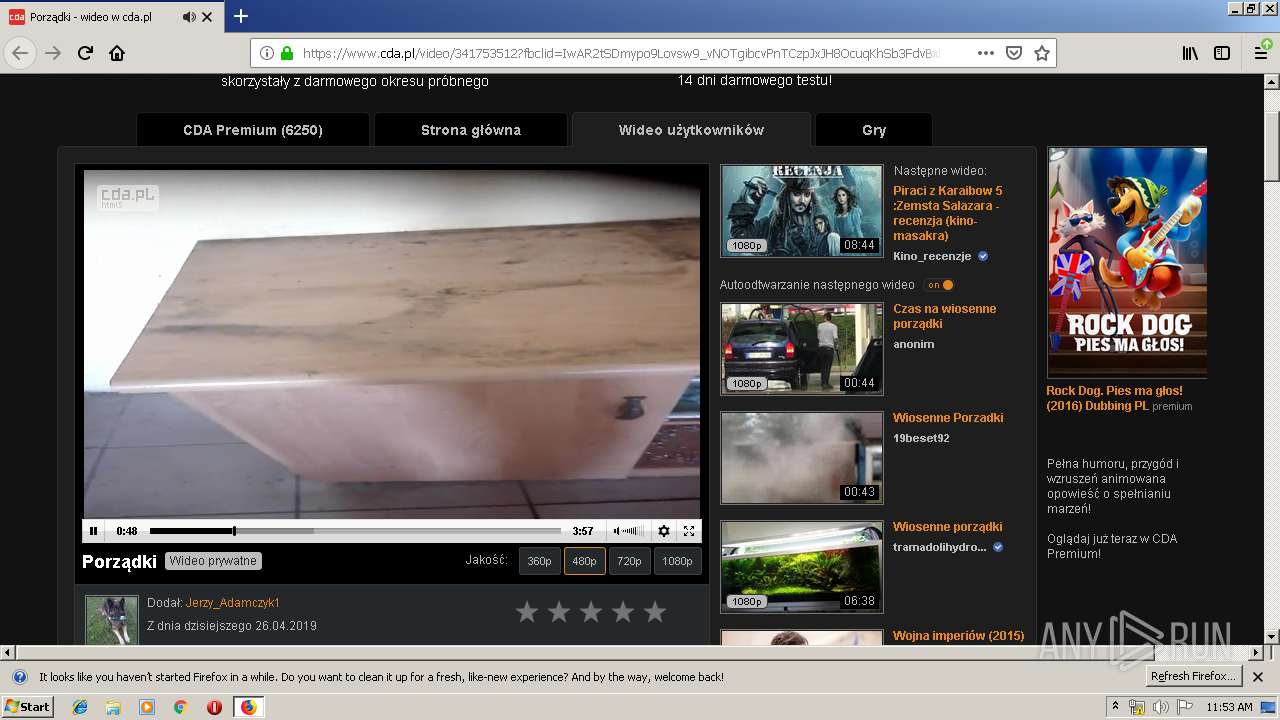Viewport: 1280px width, 720px height.
Task: Switch to Wideo użytkowników tab
Action: pyautogui.click(x=691, y=130)
